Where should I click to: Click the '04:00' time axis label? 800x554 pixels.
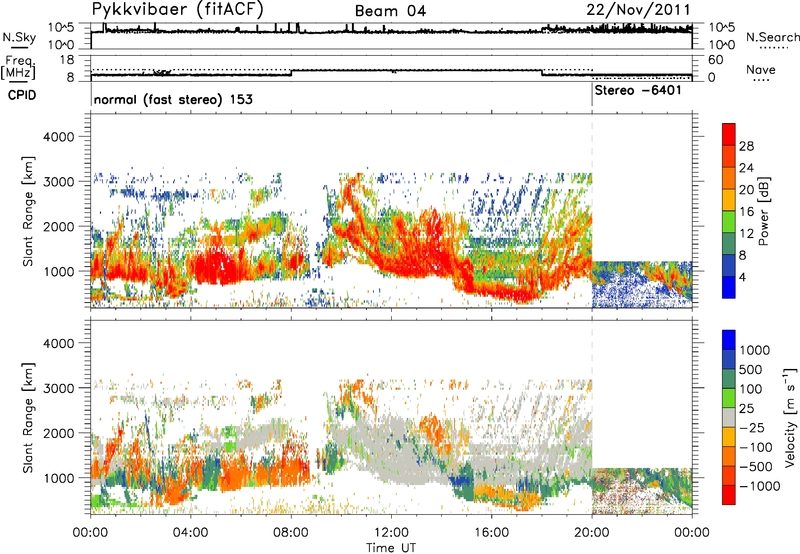(191, 532)
